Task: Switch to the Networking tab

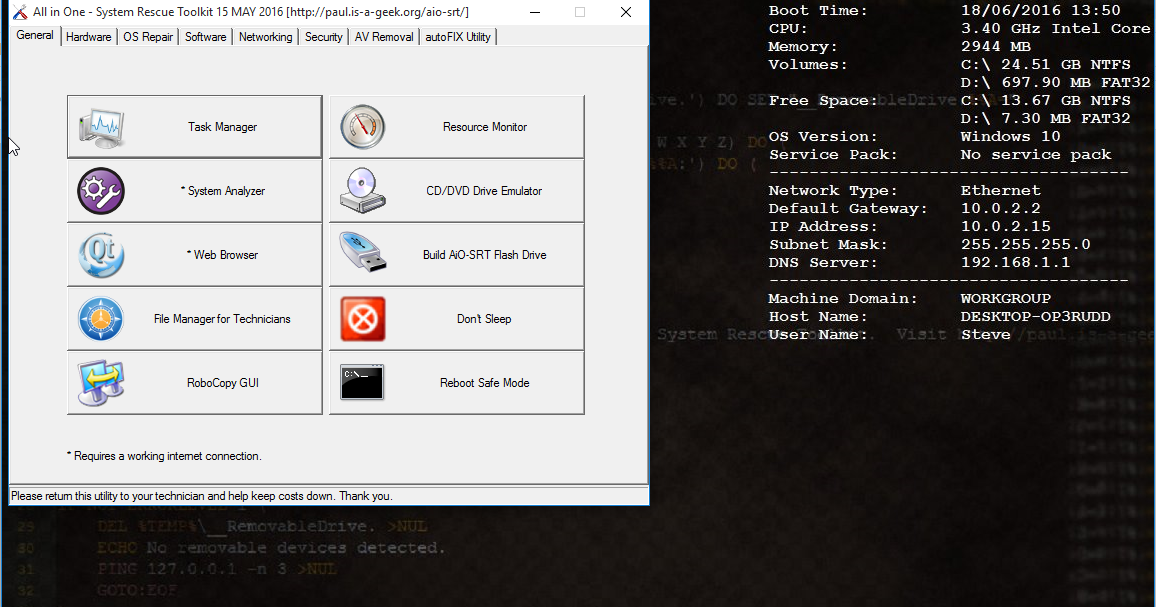Action: [265, 36]
